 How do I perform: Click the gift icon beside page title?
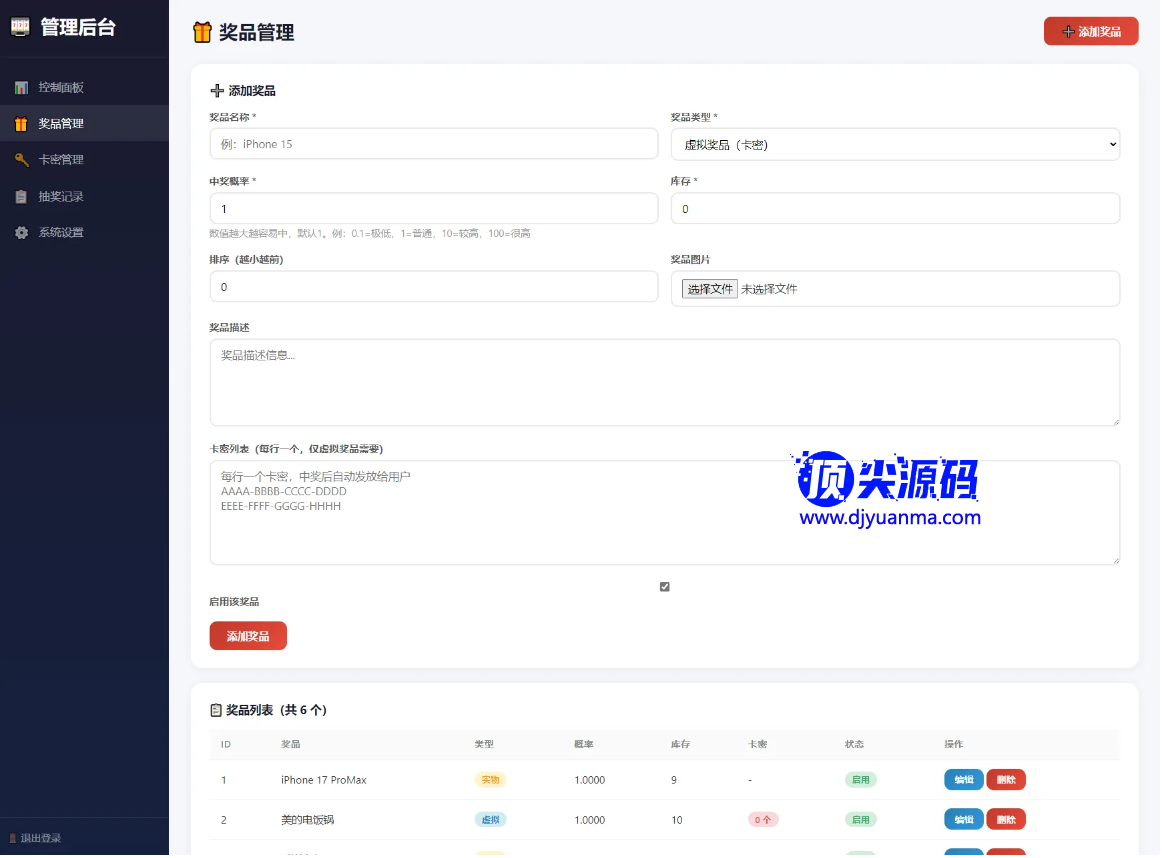(x=202, y=33)
